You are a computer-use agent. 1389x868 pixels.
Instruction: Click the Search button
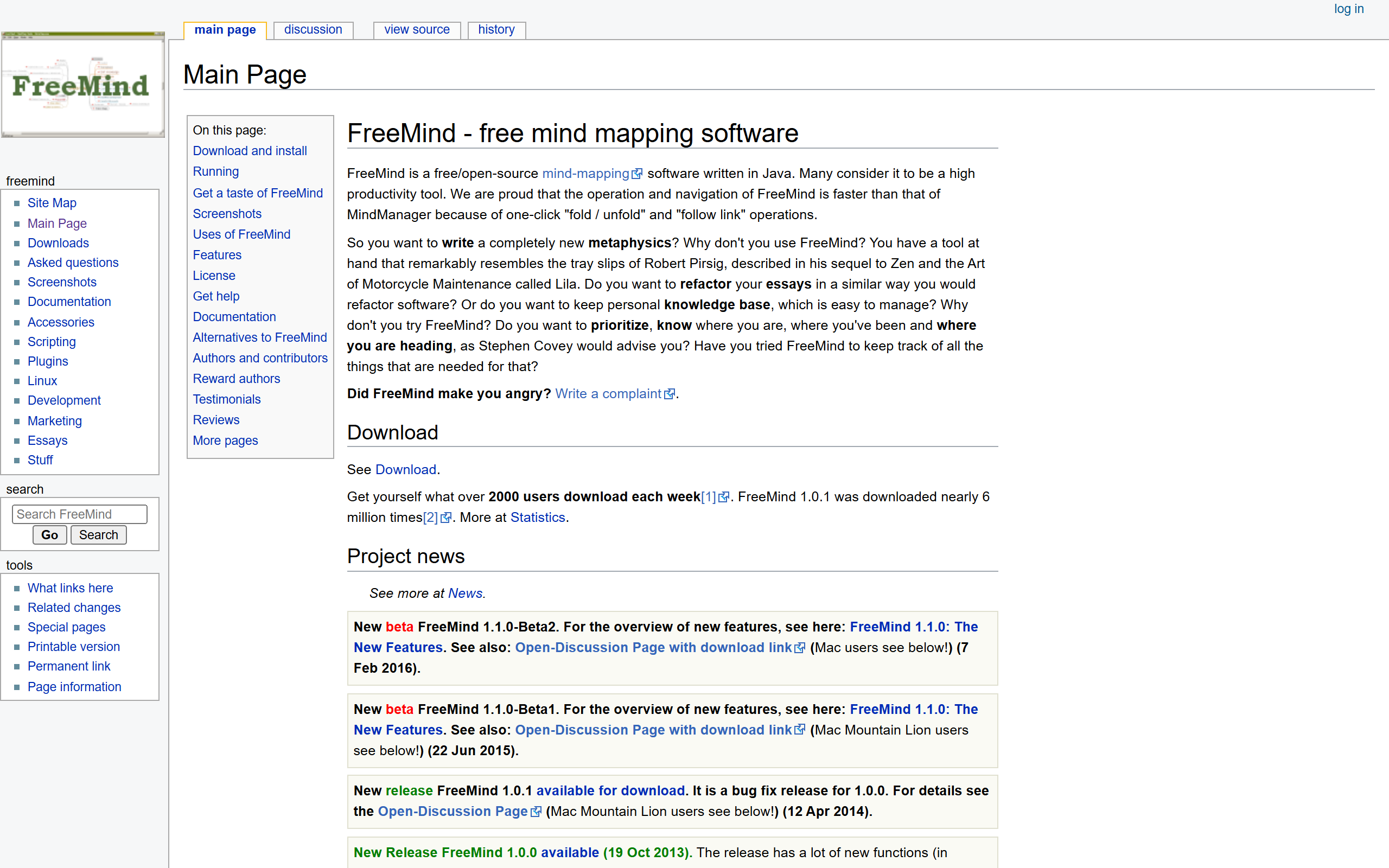pyautogui.click(x=98, y=534)
